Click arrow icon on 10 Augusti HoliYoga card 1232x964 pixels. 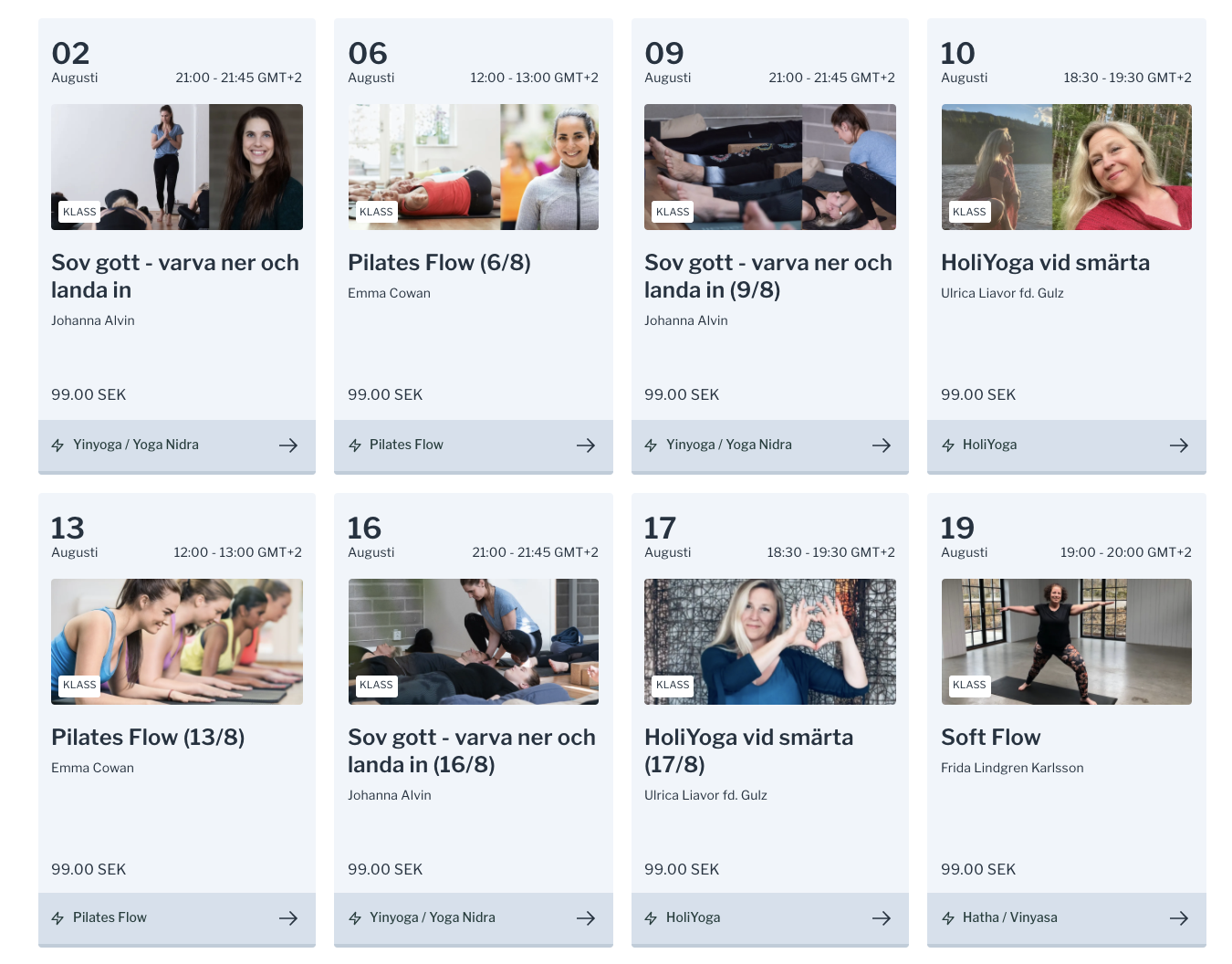pos(1178,445)
